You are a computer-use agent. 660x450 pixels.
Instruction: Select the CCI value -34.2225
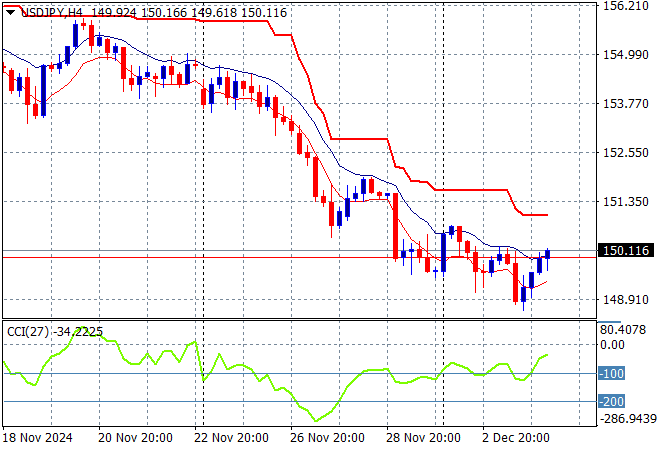78,332
